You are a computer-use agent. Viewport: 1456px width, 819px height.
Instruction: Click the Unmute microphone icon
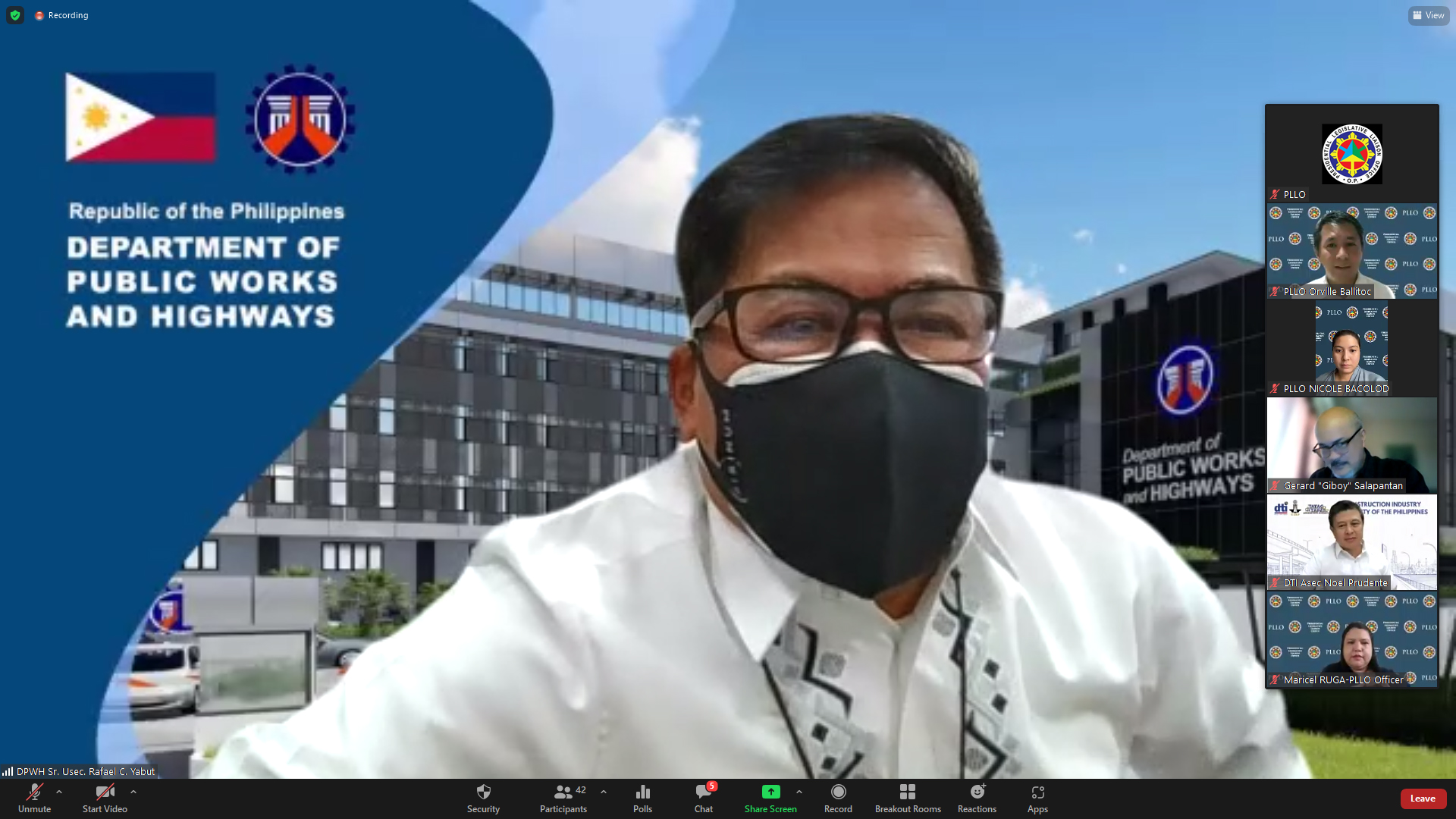34,792
